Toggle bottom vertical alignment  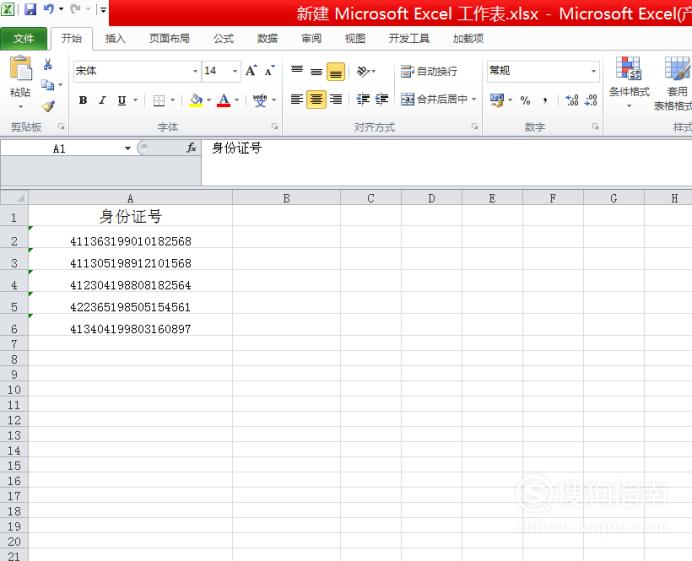(336, 71)
